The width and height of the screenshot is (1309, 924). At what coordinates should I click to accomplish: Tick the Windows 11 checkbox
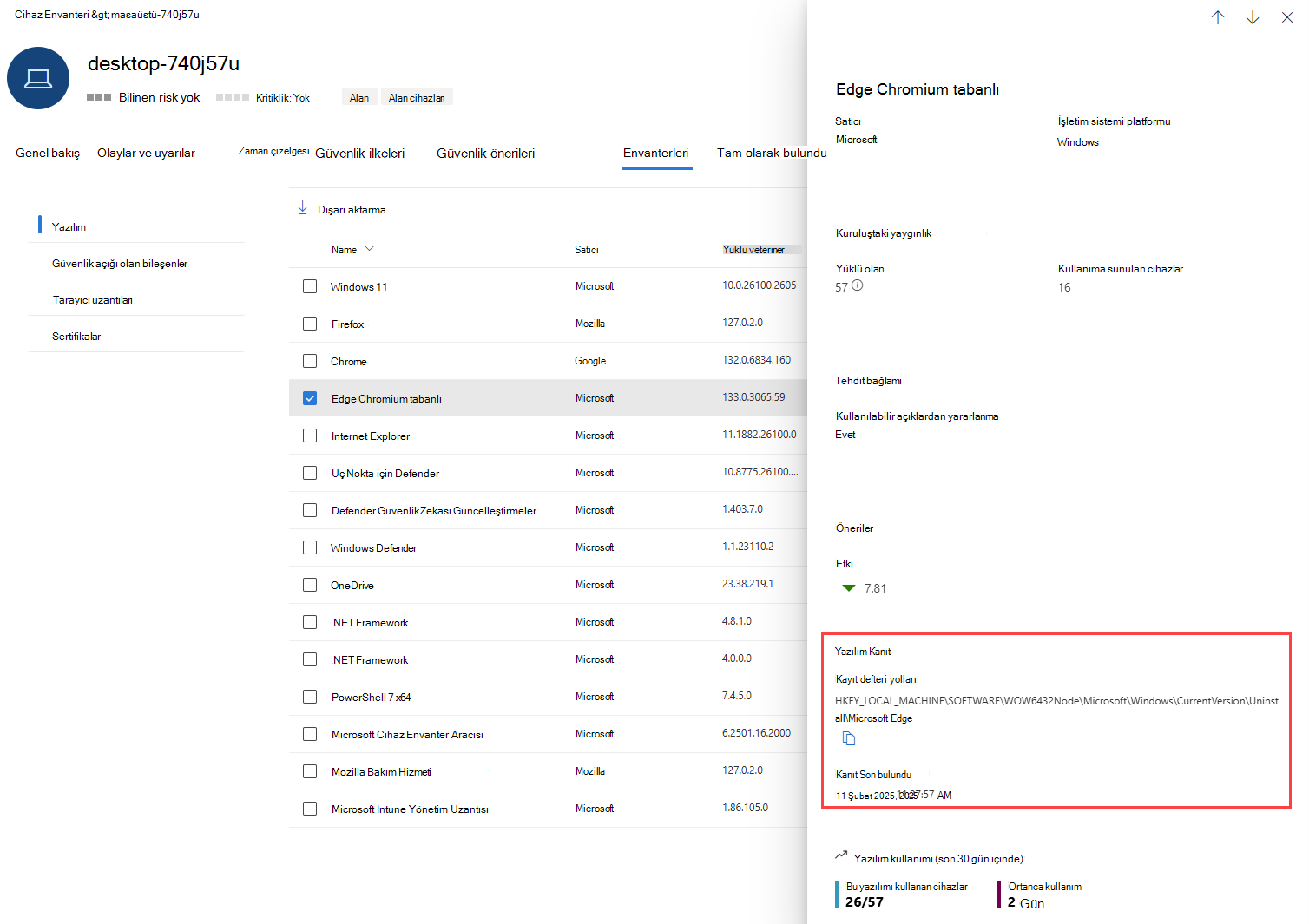310,286
